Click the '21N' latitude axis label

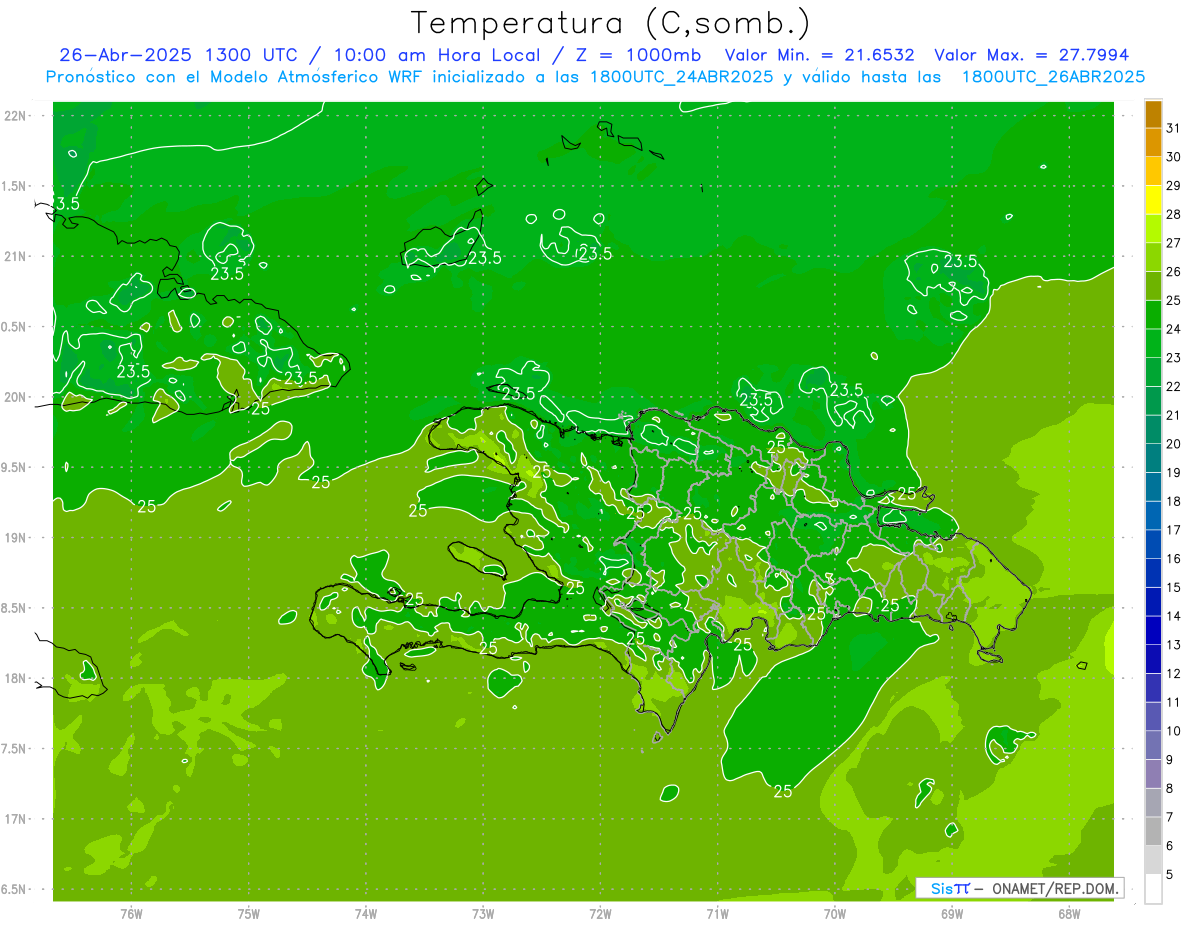(x=16, y=256)
